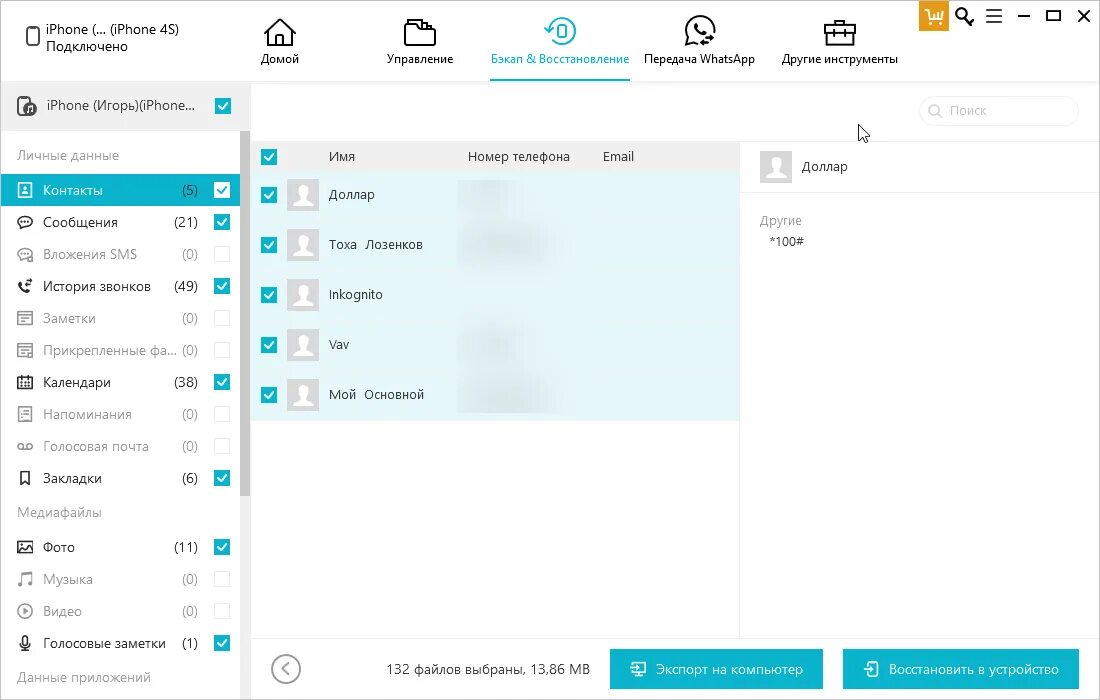The image size is (1100, 700).
Task: Open the Сообщения (21) category
Action: (x=120, y=222)
